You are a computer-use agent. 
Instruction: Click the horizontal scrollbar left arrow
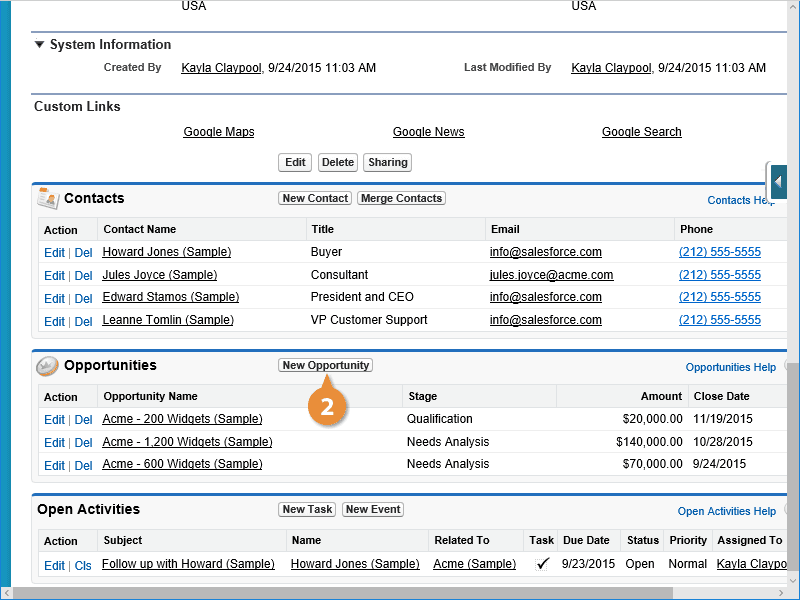tap(6, 593)
